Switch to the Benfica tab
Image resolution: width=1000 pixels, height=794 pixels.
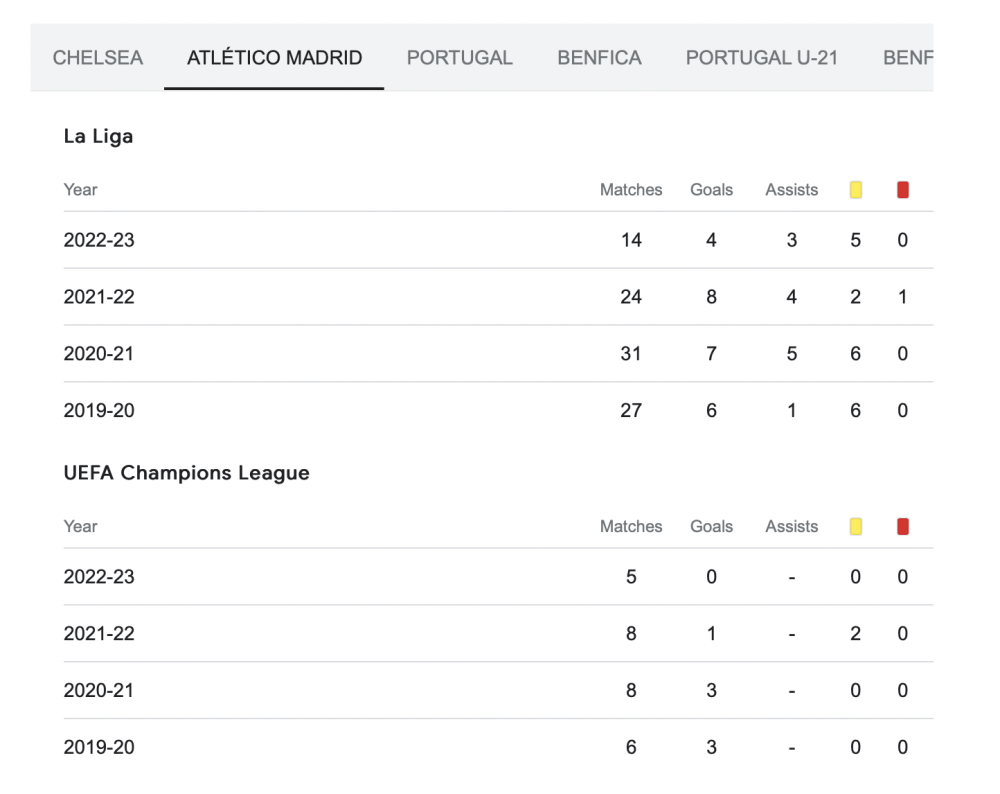tap(599, 57)
